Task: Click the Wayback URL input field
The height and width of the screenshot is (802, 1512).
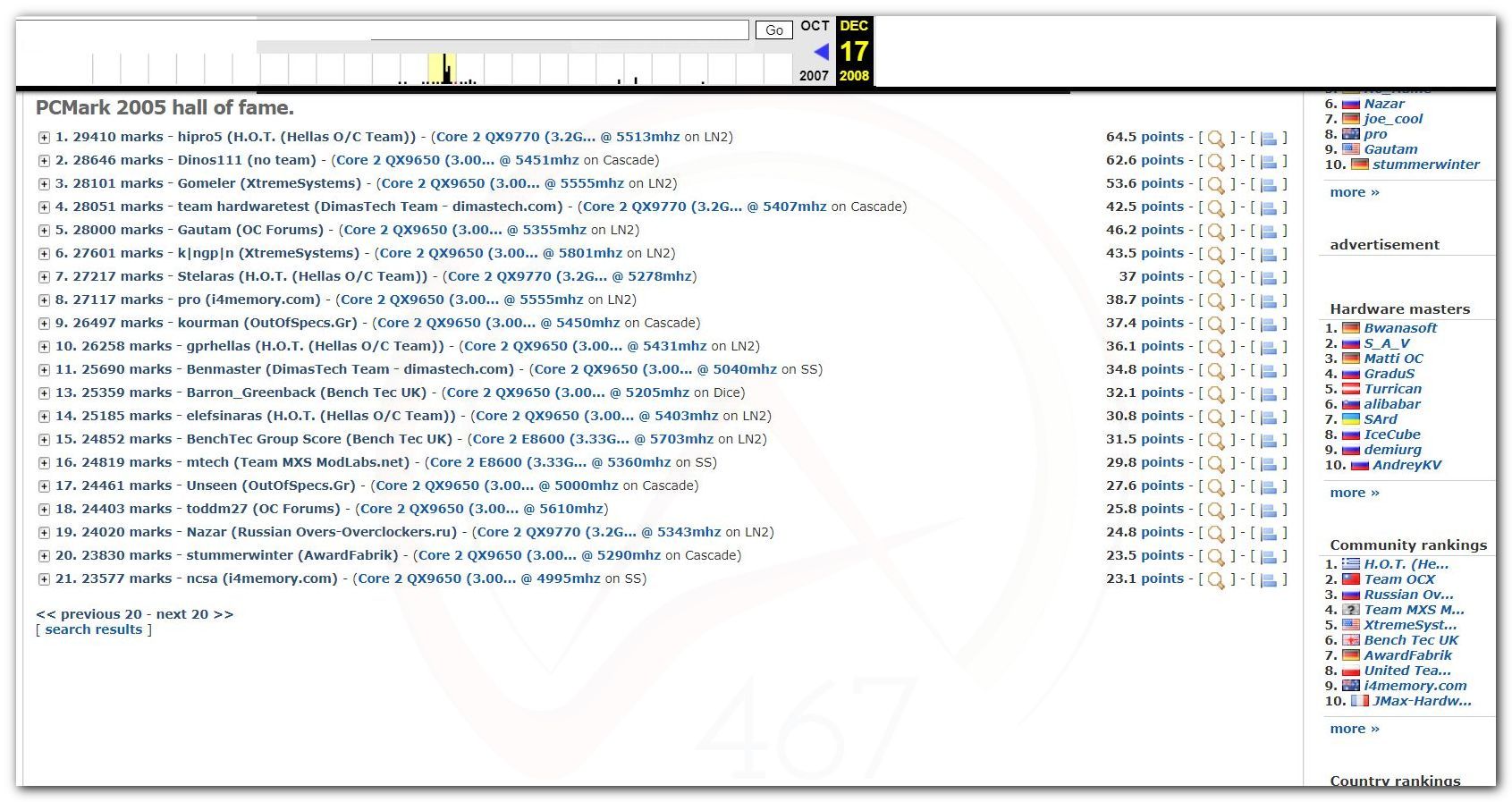Action: click(560, 30)
